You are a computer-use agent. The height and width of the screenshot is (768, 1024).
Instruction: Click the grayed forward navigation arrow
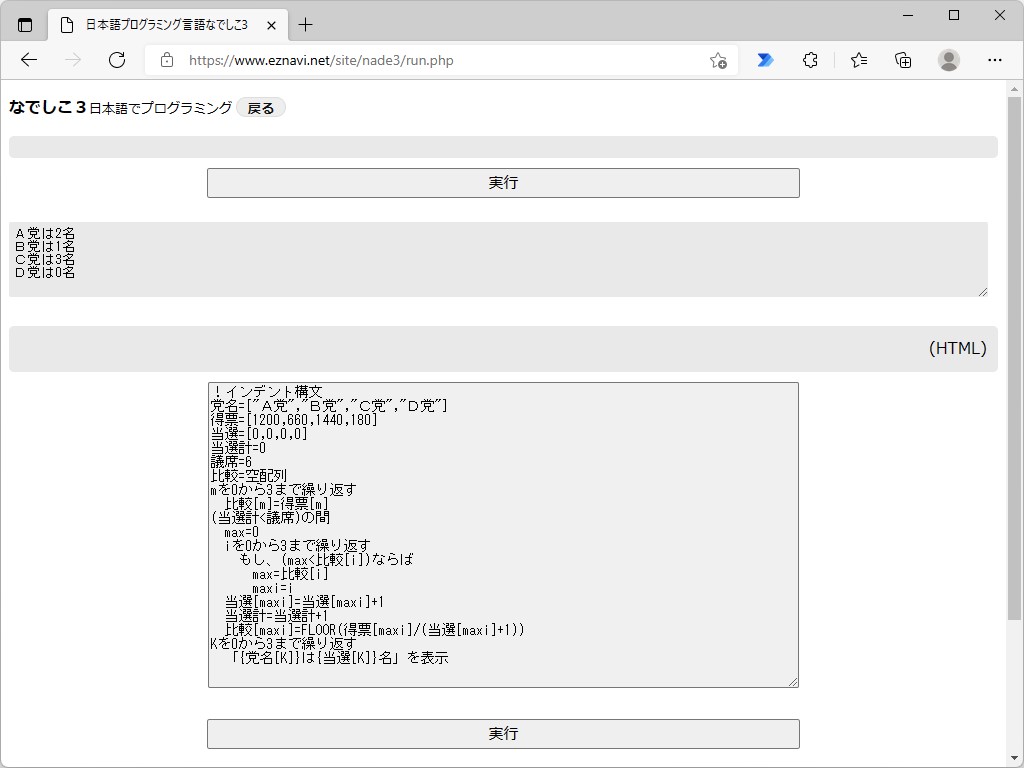pyautogui.click(x=72, y=60)
